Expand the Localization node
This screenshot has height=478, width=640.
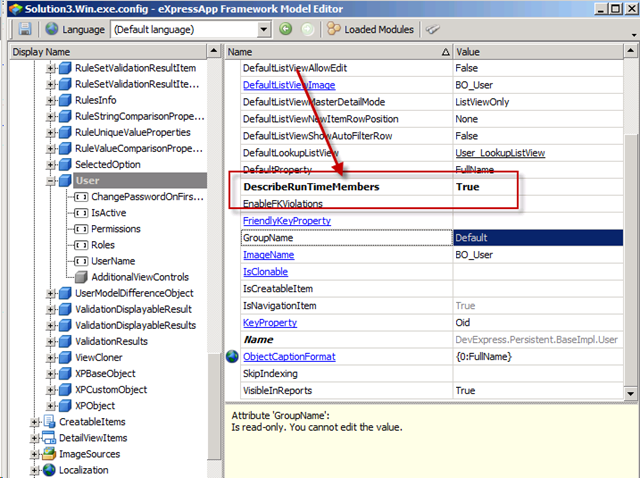click(x=34, y=470)
